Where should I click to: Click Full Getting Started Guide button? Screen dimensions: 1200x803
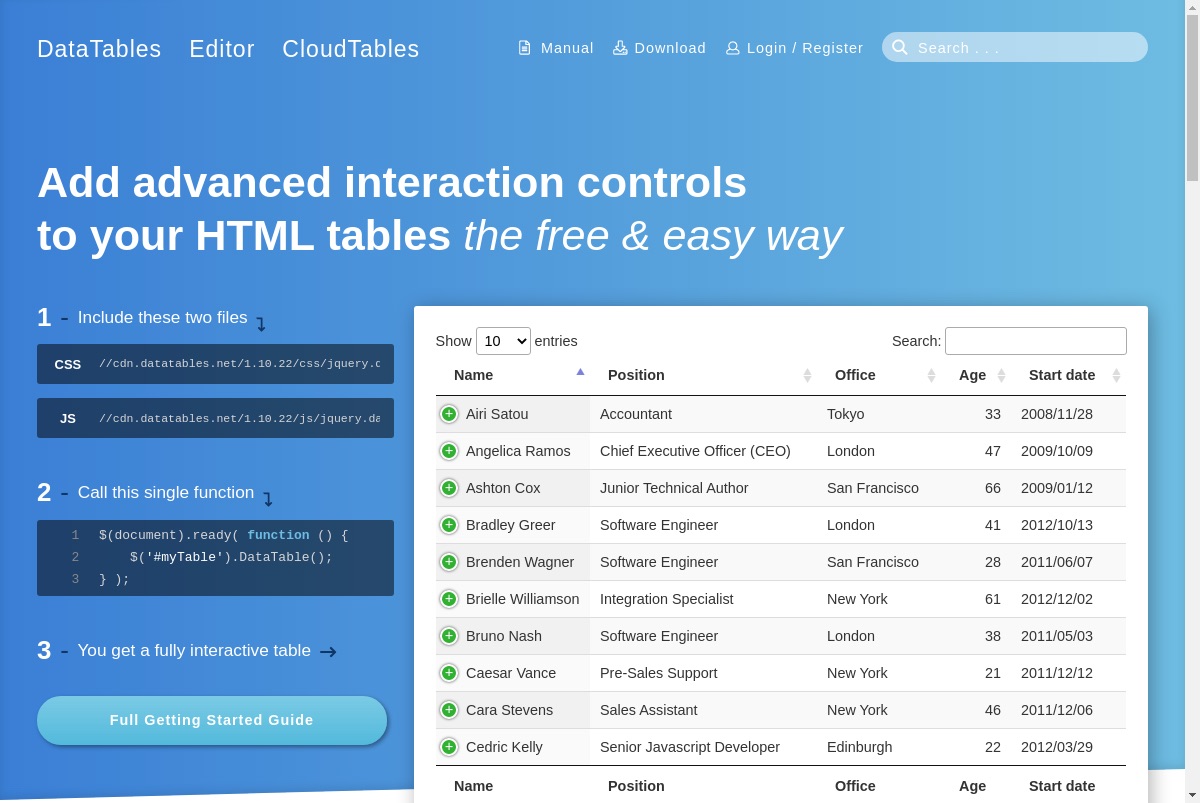coord(212,720)
